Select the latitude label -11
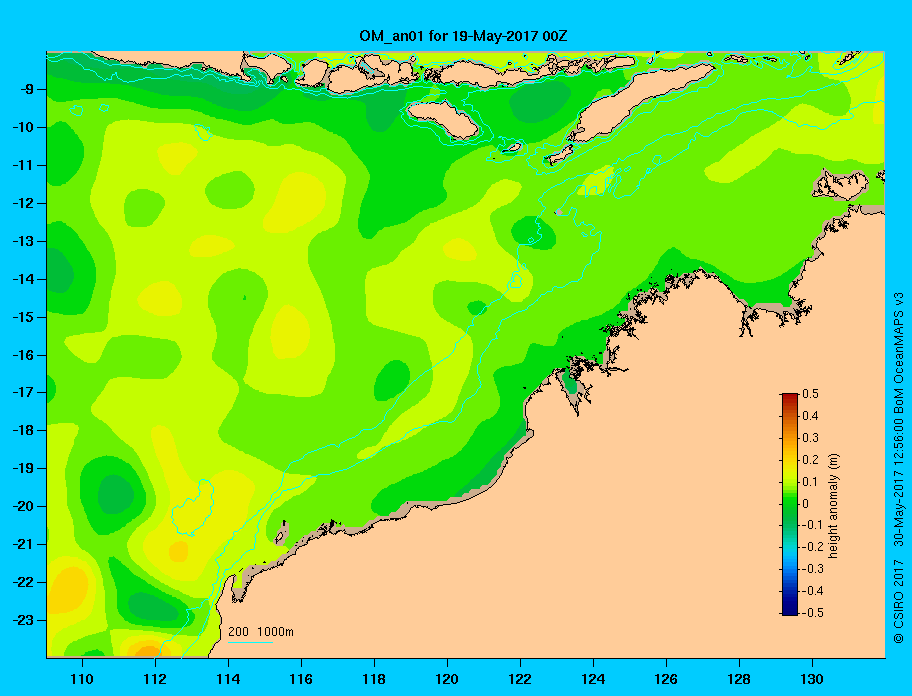This screenshot has height=696, width=912. 22,165
